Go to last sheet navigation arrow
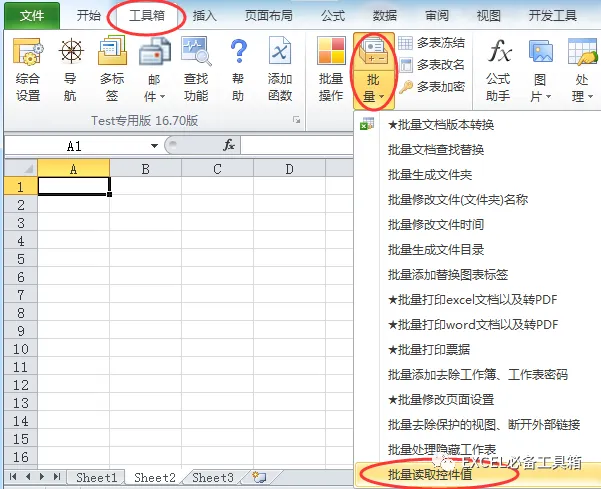Screen dimensions: 601x489 click(x=57, y=476)
